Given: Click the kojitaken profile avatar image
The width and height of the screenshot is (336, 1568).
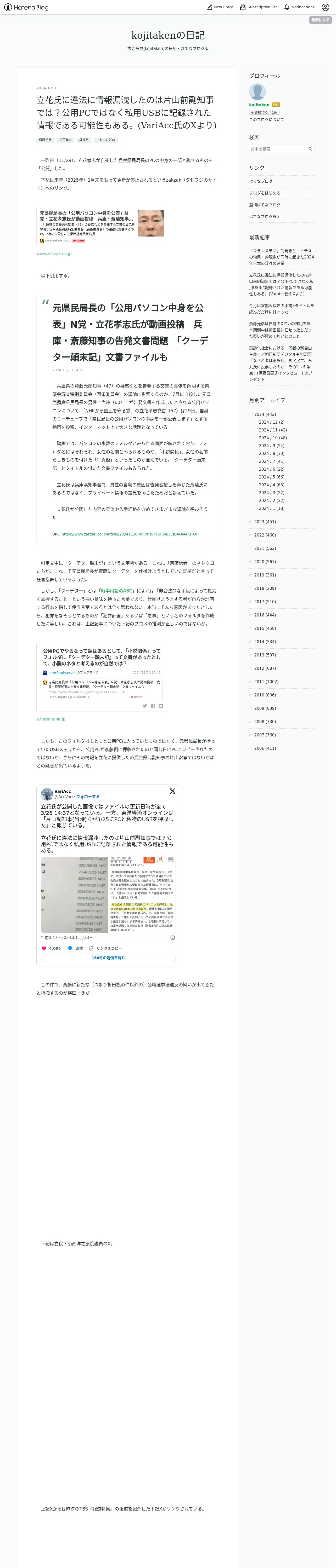Looking at the screenshot, I should [x=257, y=91].
